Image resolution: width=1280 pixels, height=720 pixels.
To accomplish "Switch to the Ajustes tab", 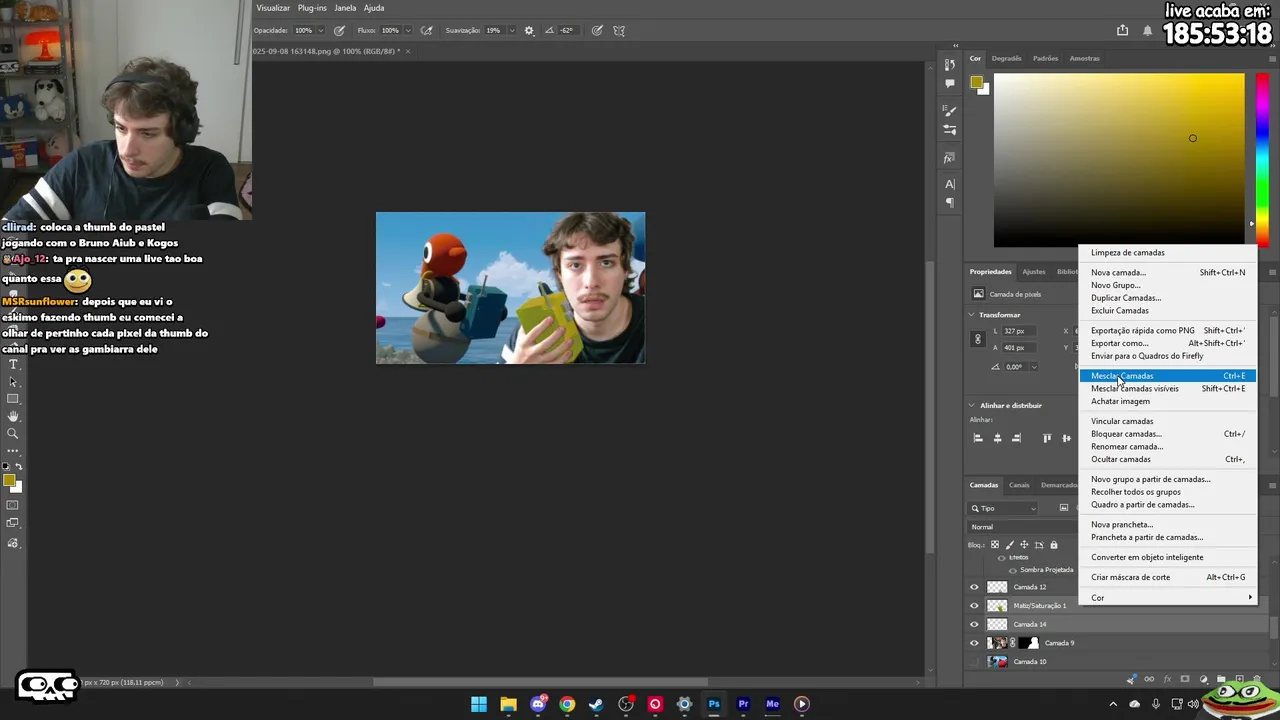I will coord(1034,272).
